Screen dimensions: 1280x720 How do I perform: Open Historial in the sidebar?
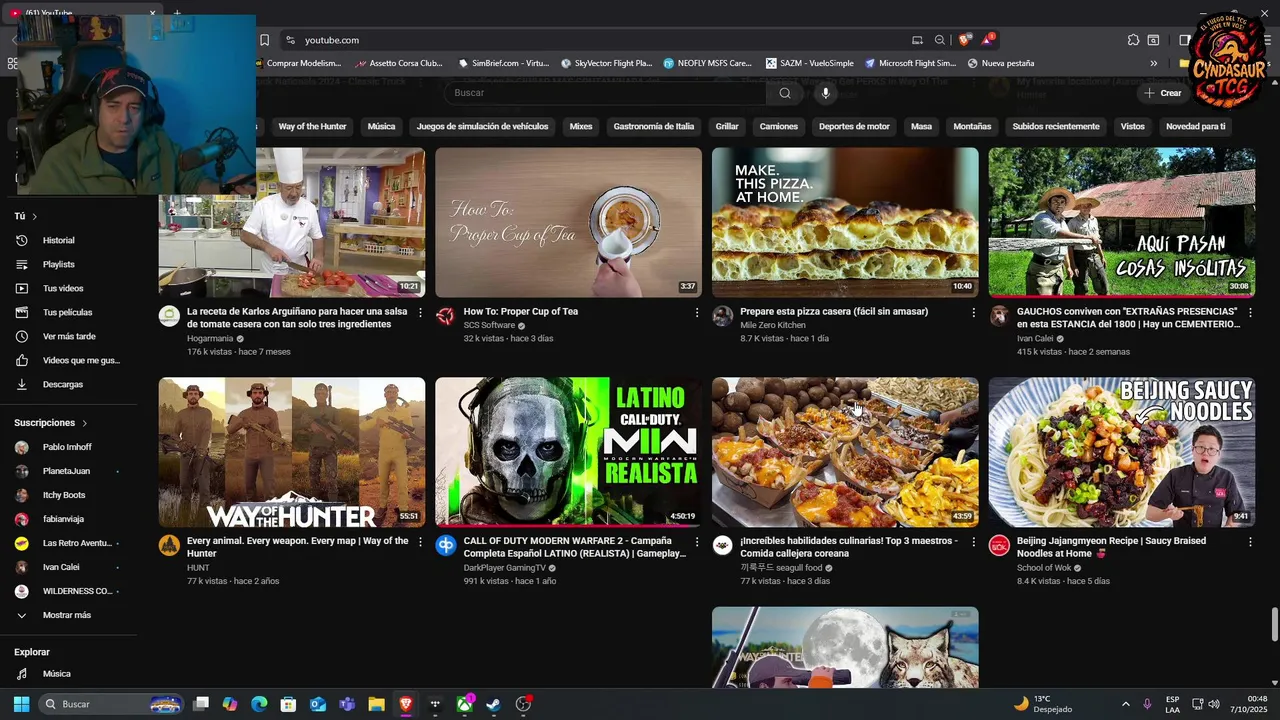click(x=59, y=241)
